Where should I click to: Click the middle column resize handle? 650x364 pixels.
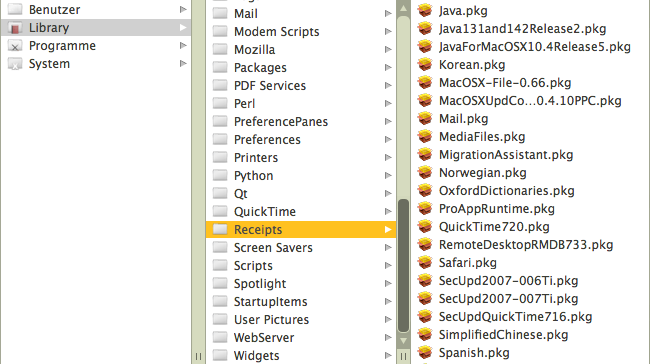[403, 356]
